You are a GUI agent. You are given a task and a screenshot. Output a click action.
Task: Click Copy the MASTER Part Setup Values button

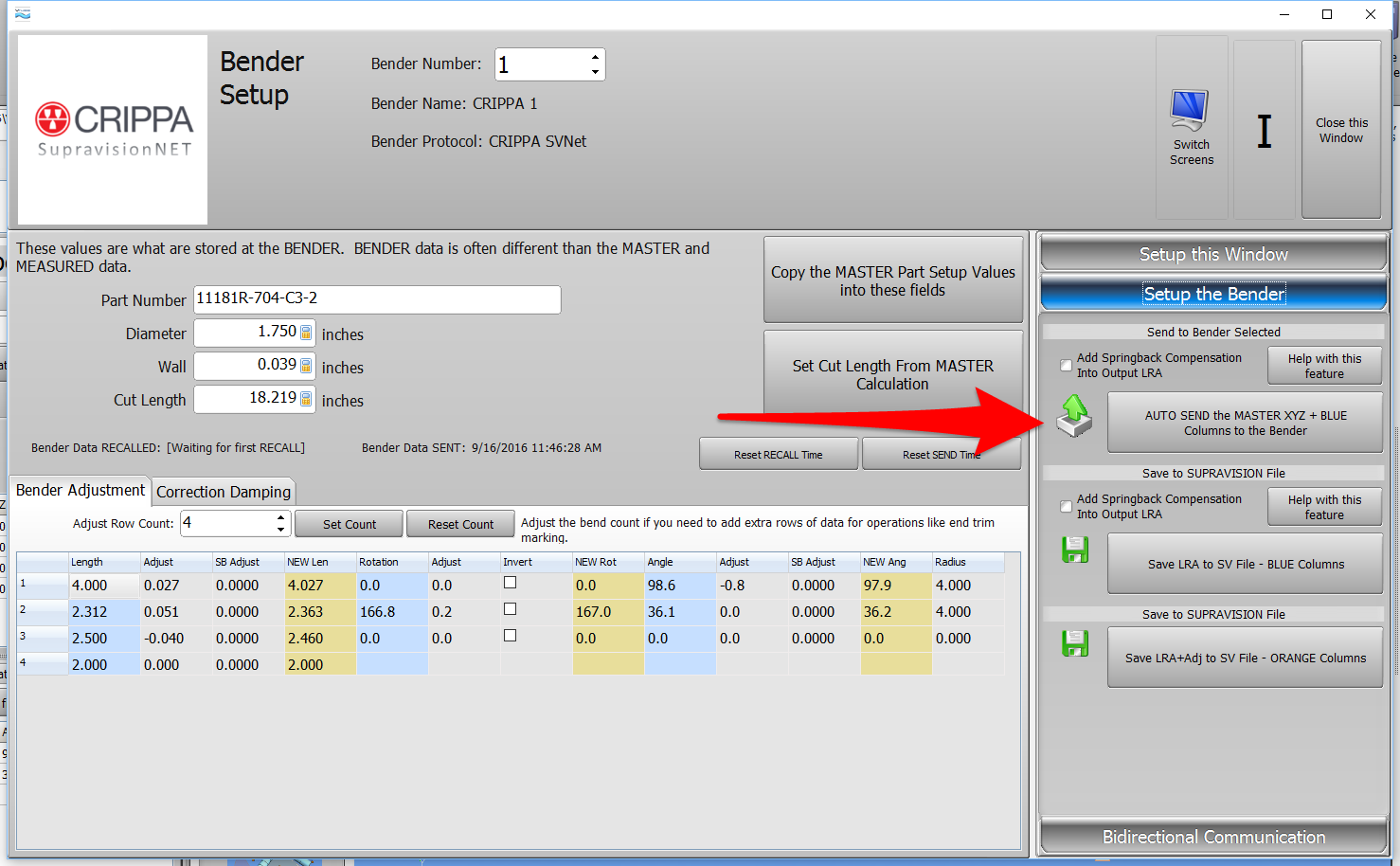892,280
